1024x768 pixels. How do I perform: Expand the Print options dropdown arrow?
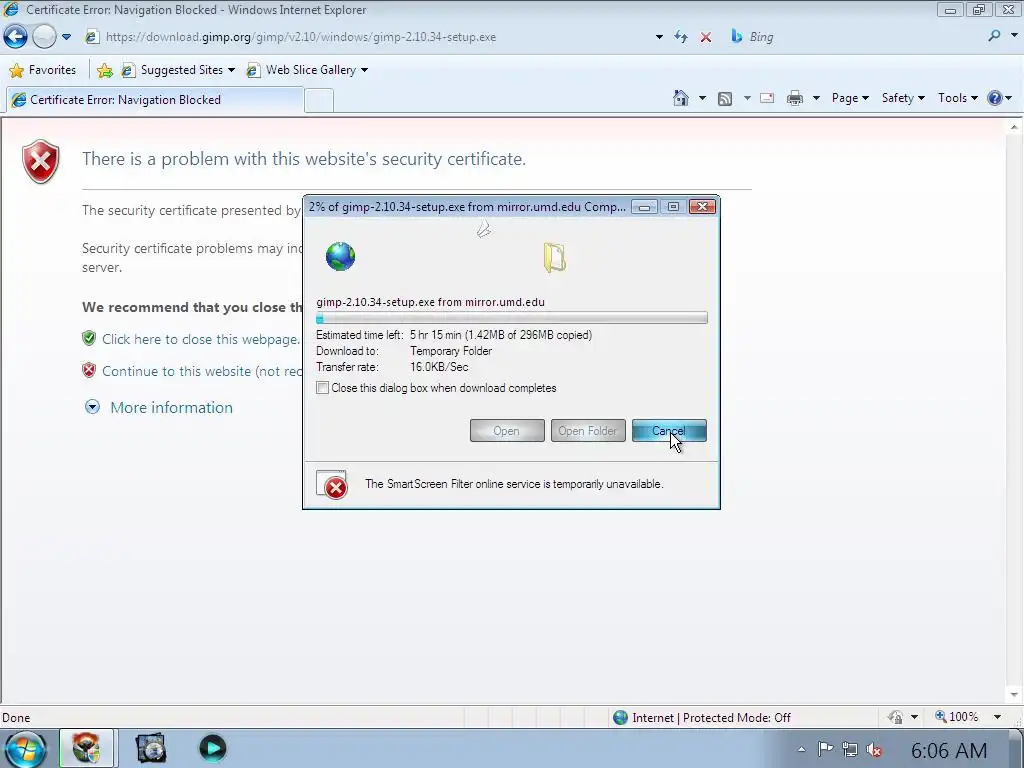pos(816,99)
